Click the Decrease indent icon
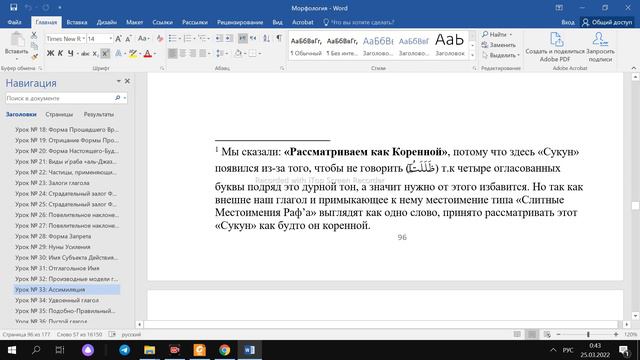This screenshot has width=640, height=360. [x=219, y=38]
